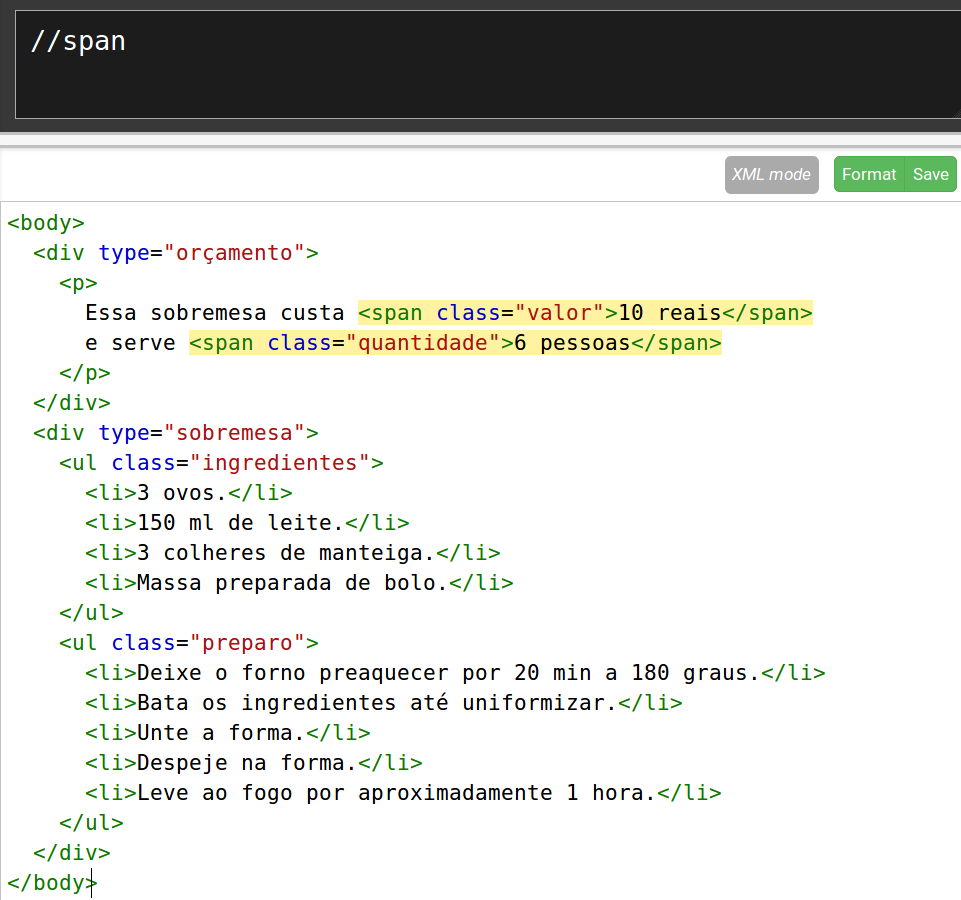This screenshot has height=900, width=961.
Task: Place cursor on "Unte a forma." line
Action: point(227,733)
